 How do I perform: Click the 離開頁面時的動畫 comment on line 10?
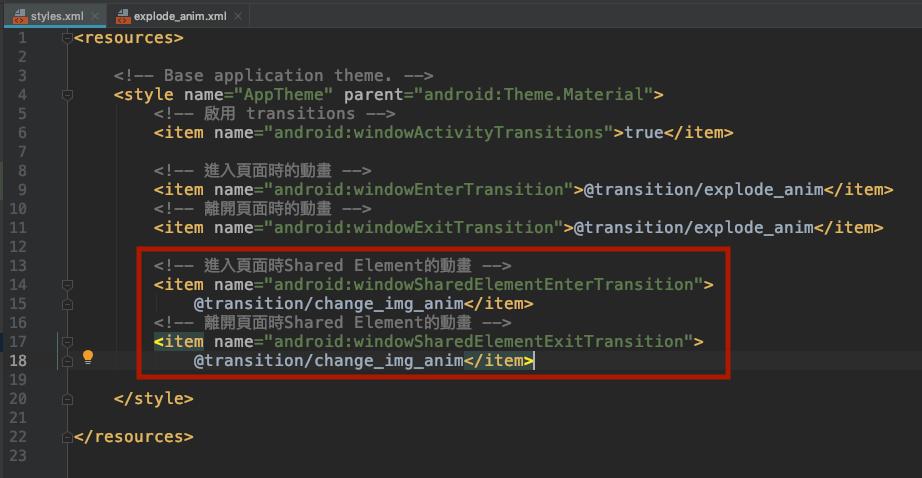click(x=262, y=209)
